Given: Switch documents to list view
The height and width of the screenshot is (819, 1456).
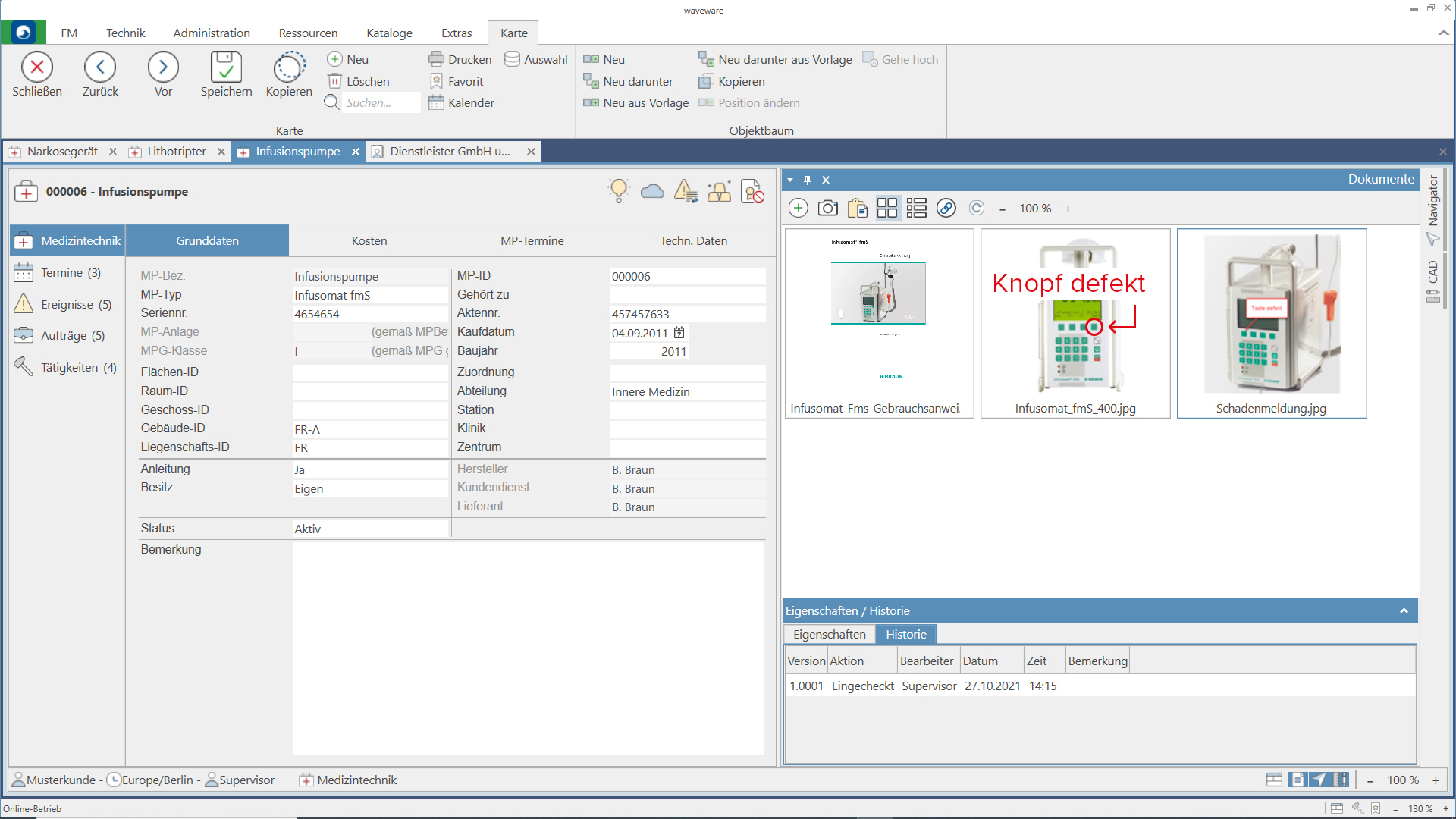Looking at the screenshot, I should (x=916, y=208).
